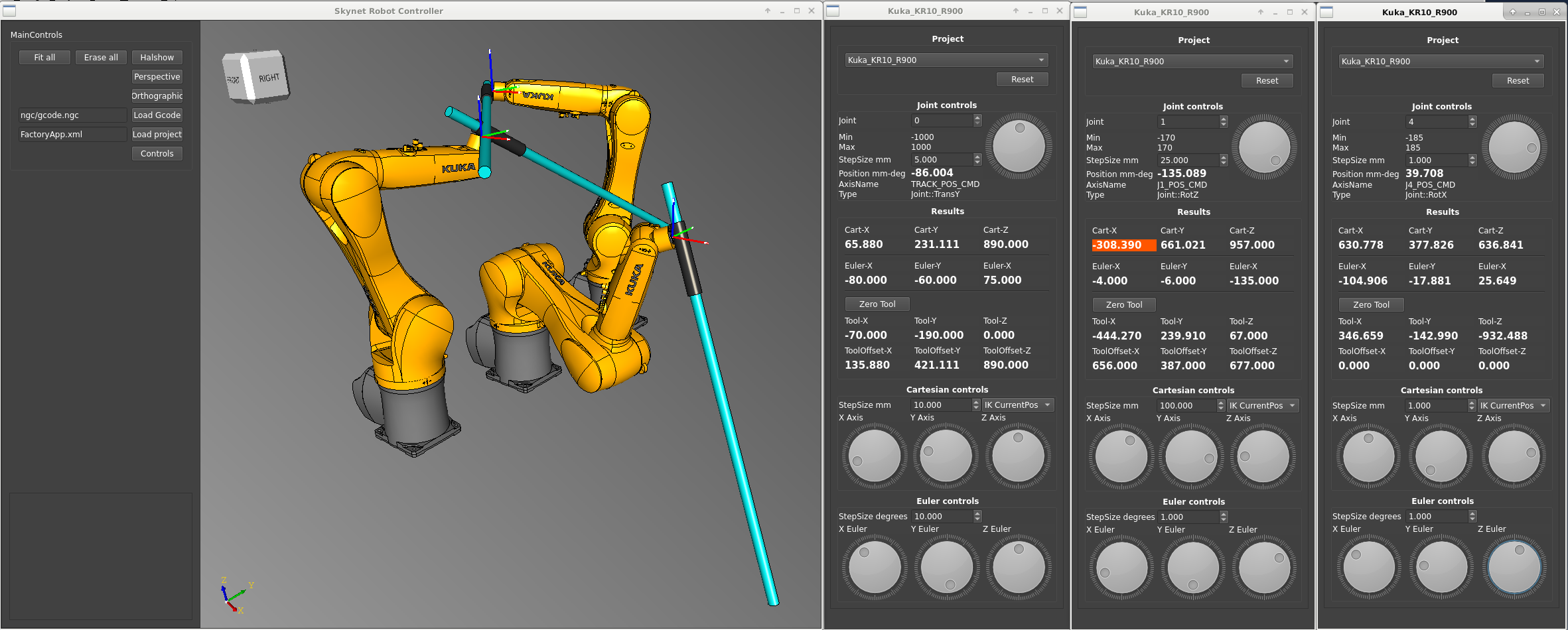Viewport: 1568px width, 630px height.
Task: Click the Z Axis dial in Joint 1 panel
Action: click(x=1263, y=457)
